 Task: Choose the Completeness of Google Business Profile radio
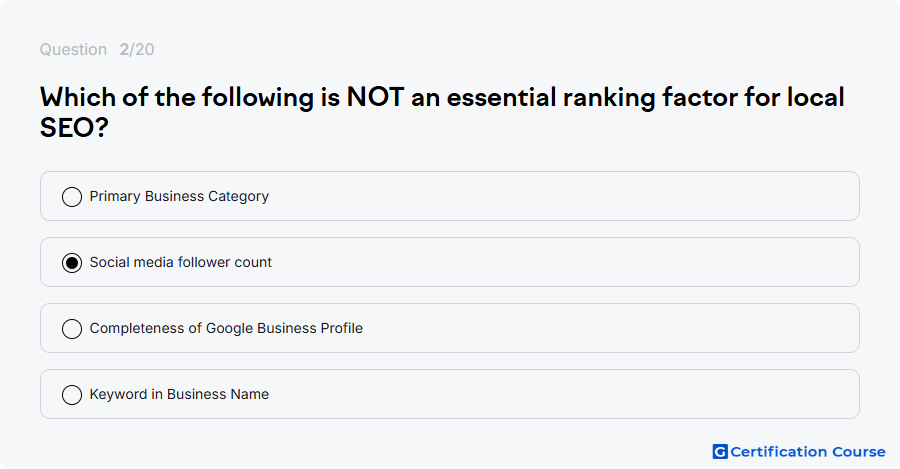72,329
